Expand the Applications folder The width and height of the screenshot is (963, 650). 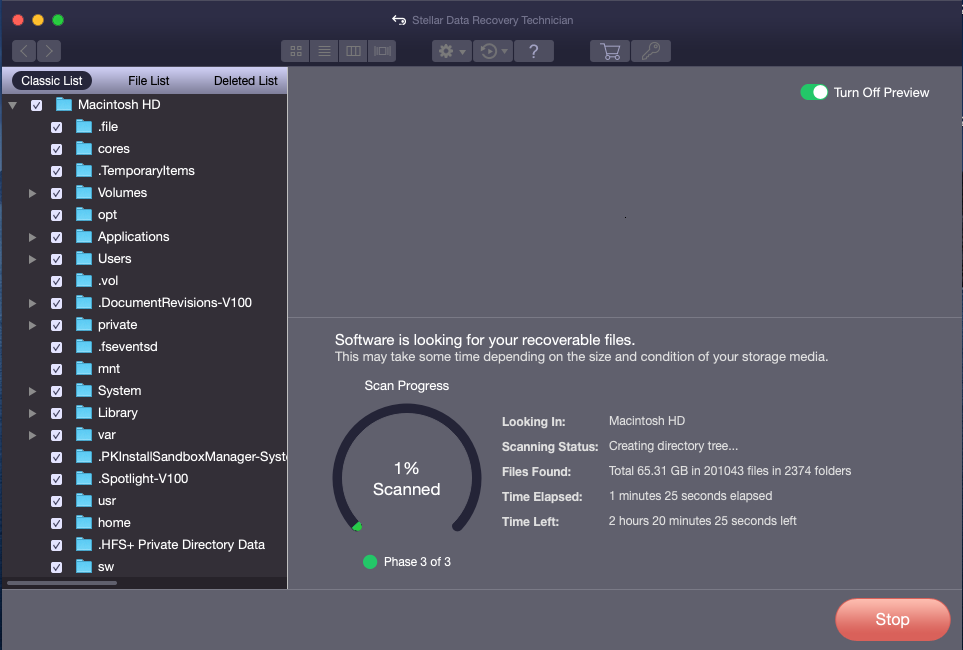[33, 237]
